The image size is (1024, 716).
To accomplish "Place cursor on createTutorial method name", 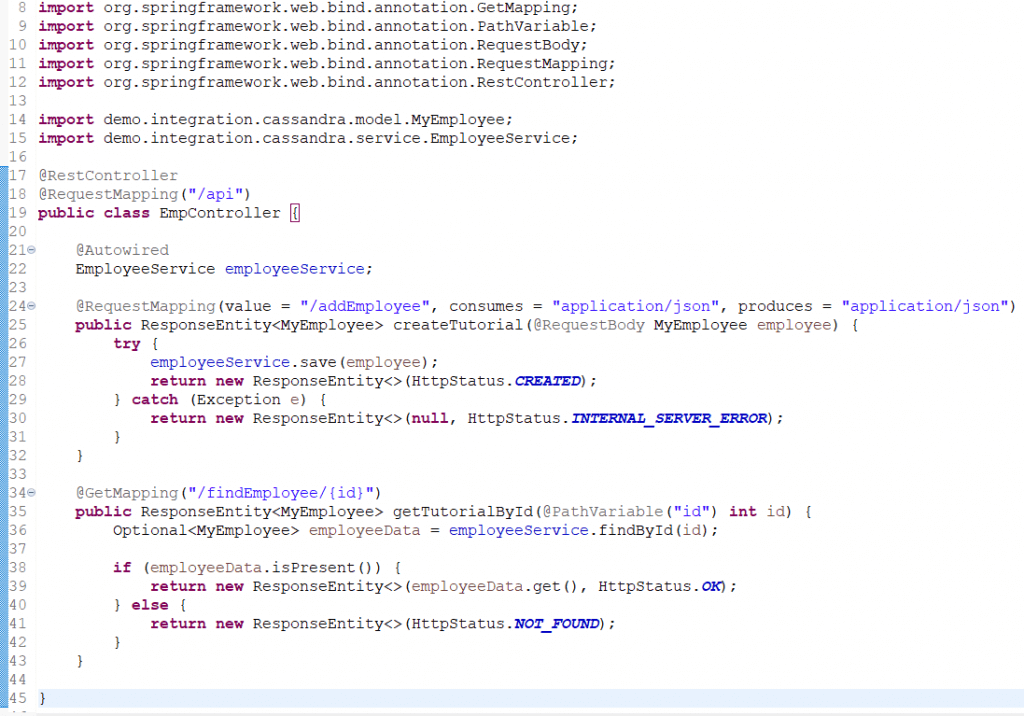I will coord(458,325).
